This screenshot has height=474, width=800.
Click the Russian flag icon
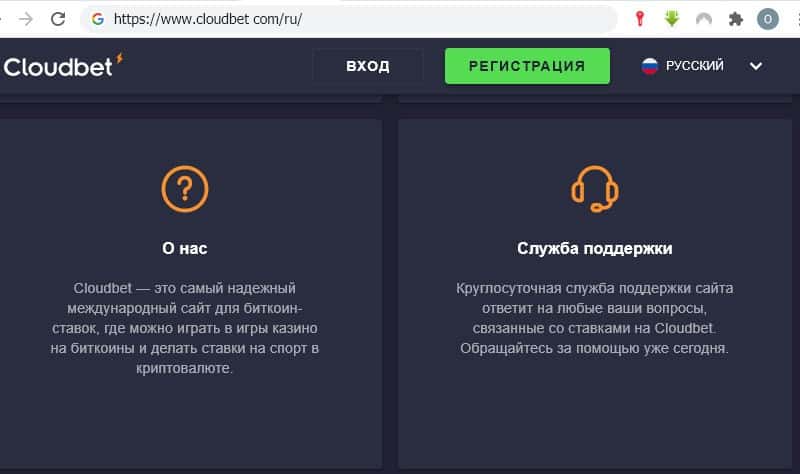[649, 66]
